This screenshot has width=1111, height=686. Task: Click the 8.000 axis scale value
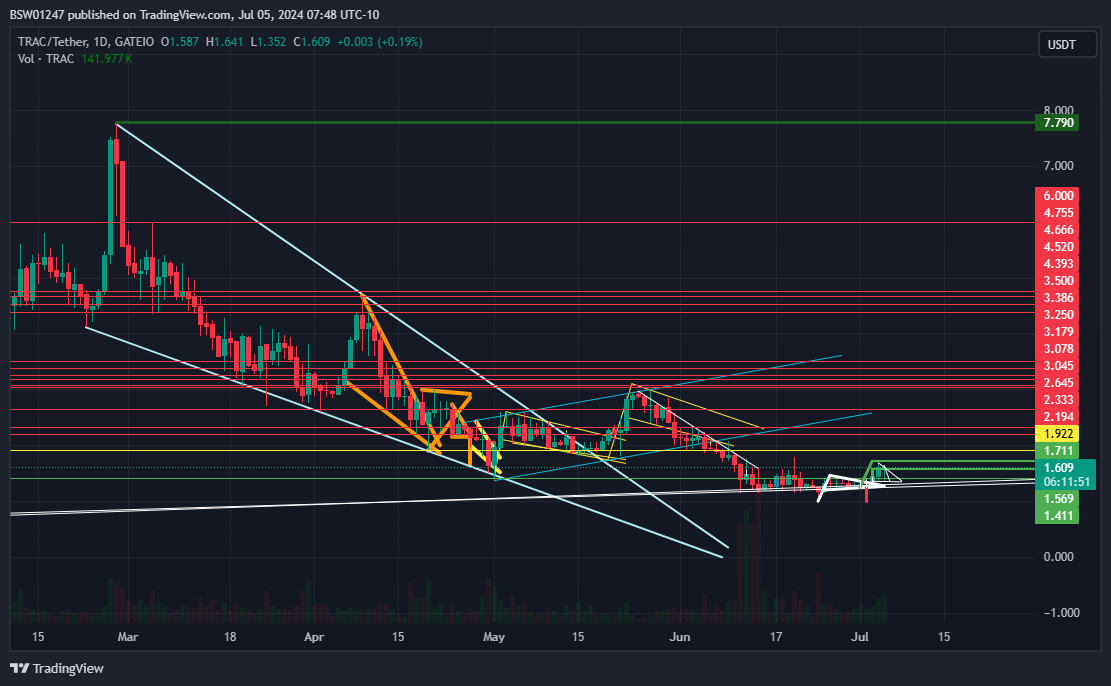pyautogui.click(x=1059, y=111)
